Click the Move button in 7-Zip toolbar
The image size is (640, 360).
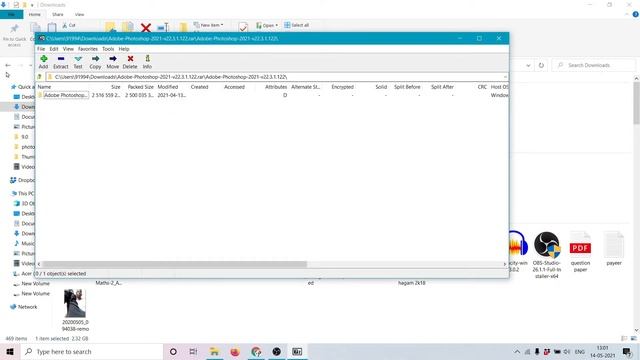(113, 62)
